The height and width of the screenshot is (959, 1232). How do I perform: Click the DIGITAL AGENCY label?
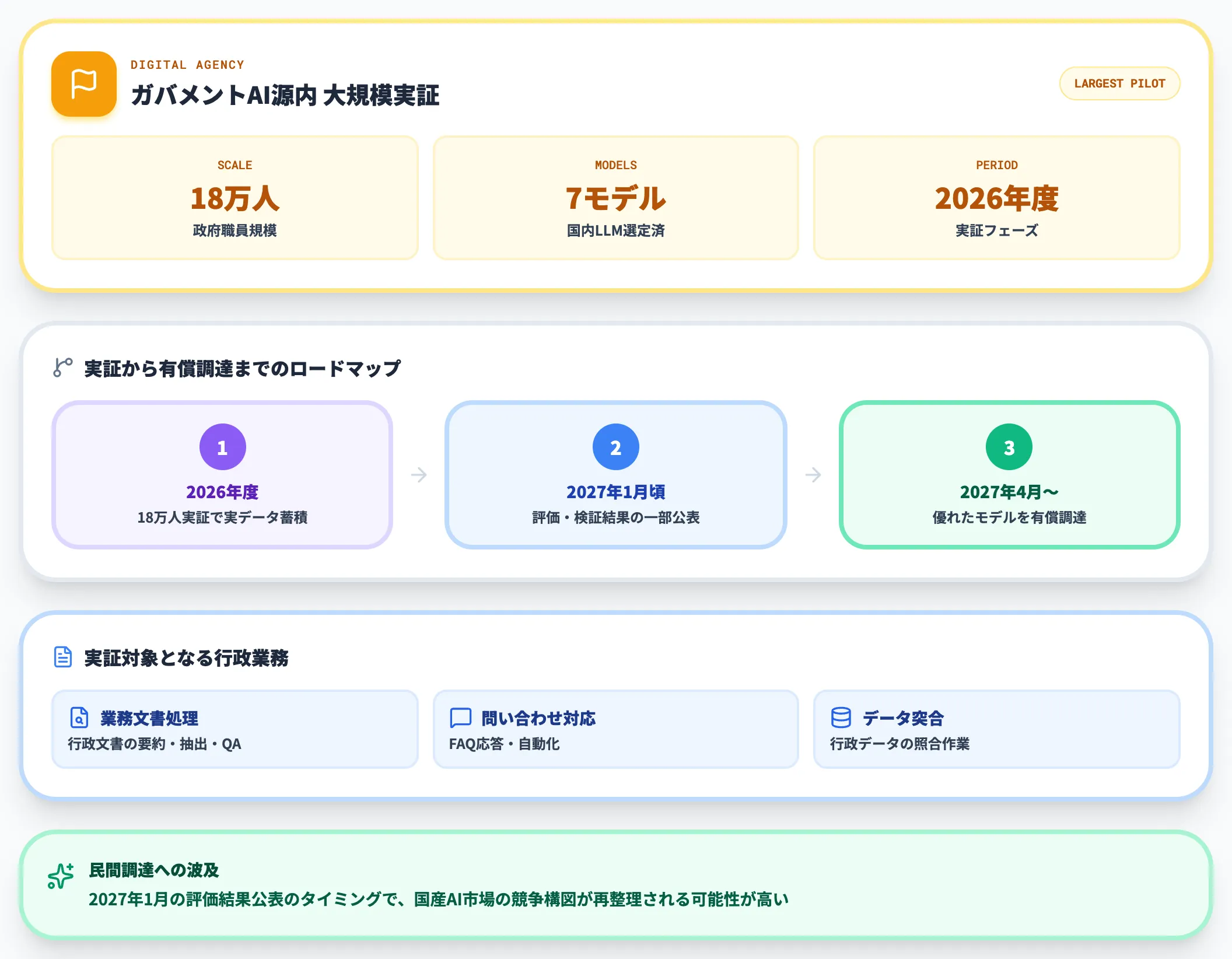(187, 65)
